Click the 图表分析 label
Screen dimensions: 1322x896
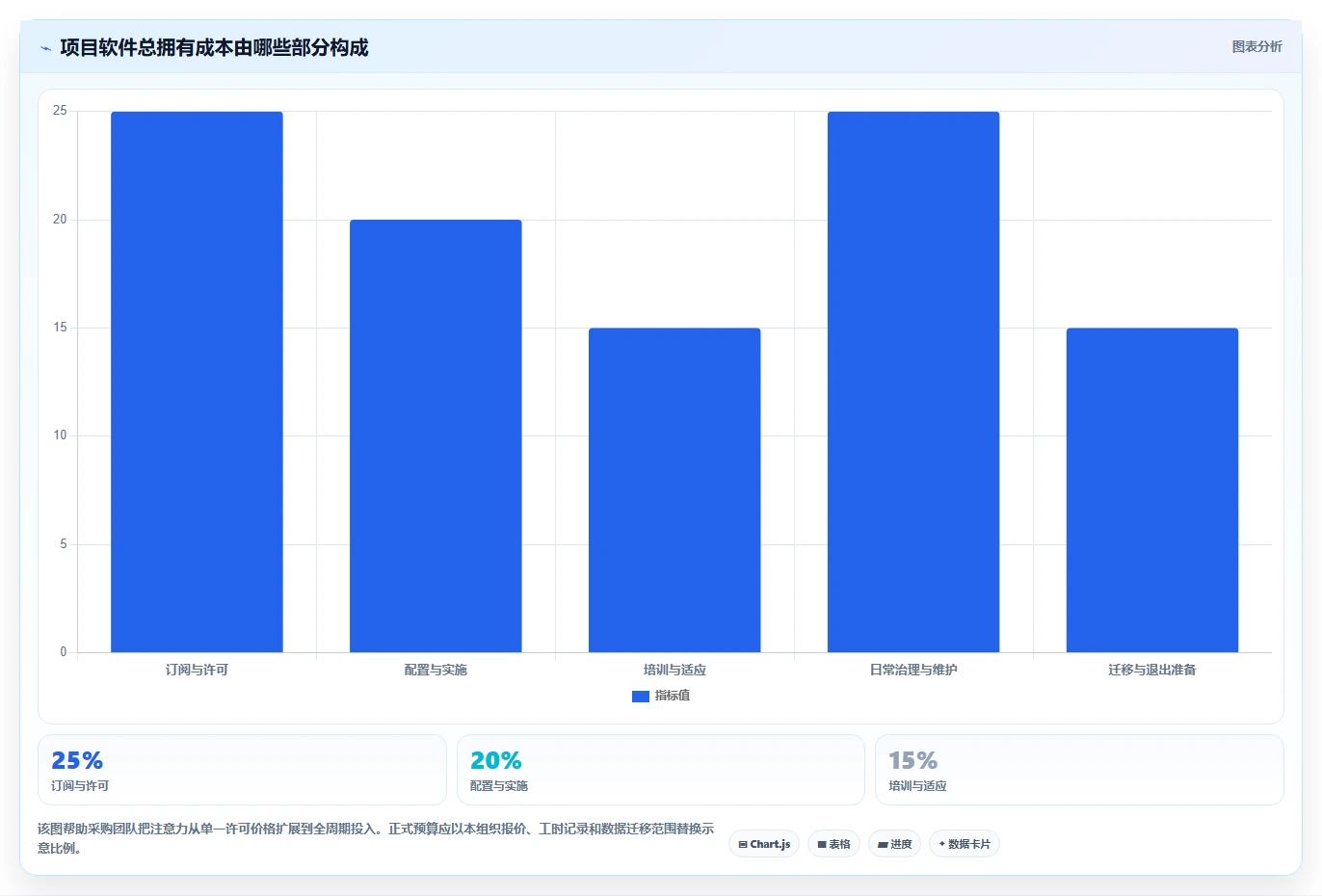1256,46
